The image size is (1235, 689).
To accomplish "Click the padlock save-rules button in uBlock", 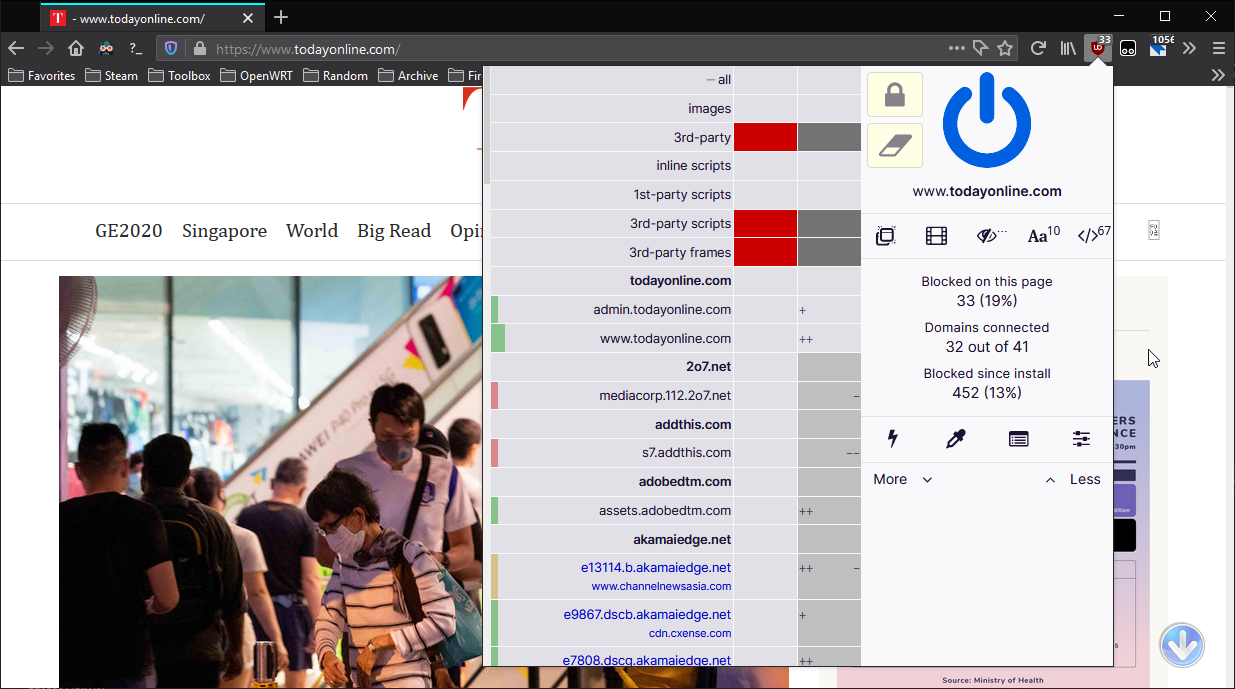I will coord(894,95).
